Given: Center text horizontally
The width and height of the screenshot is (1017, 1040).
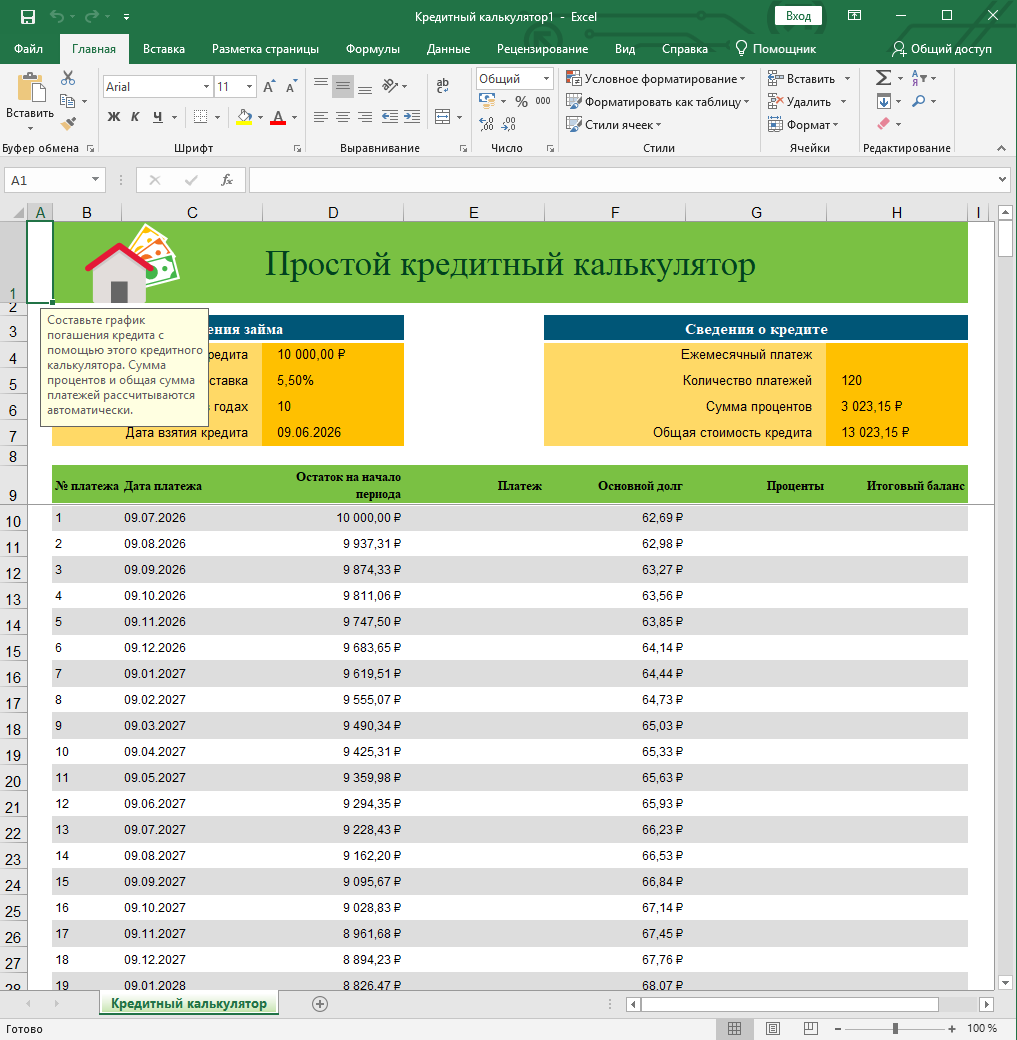Looking at the screenshot, I should pyautogui.click(x=343, y=117).
